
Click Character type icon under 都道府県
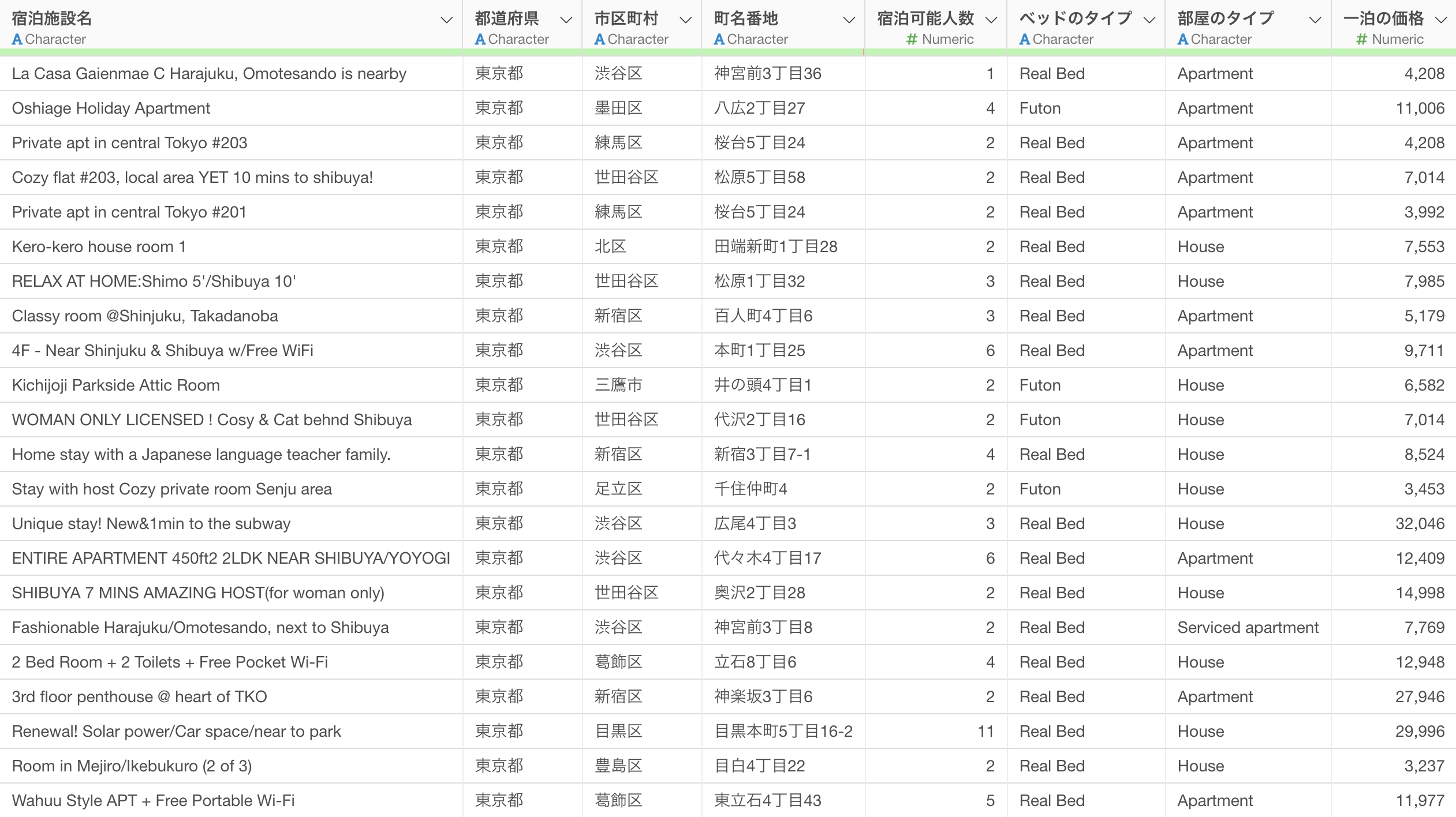pyautogui.click(x=480, y=39)
